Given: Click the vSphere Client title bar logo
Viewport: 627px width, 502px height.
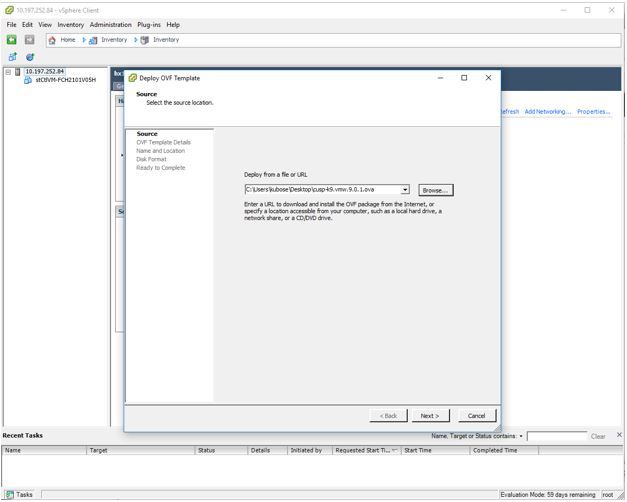Looking at the screenshot, I should (x=9, y=10).
